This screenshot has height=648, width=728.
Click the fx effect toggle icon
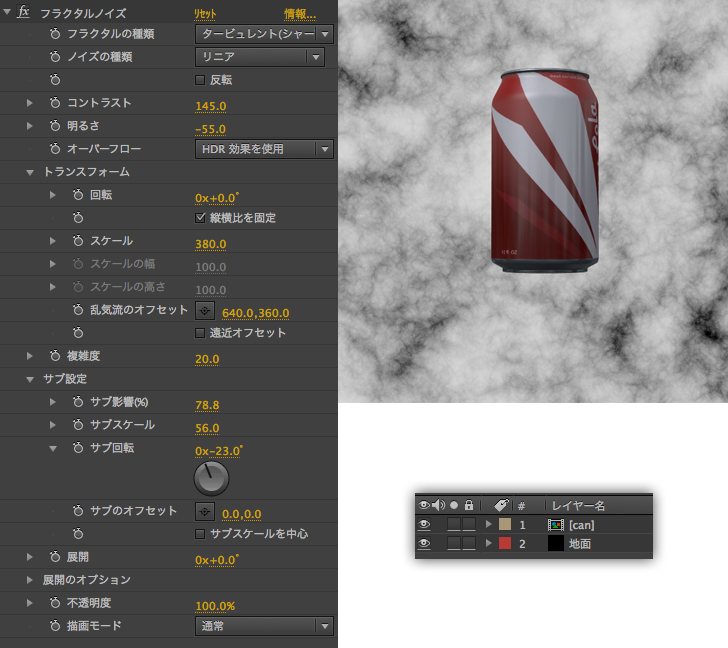(23, 13)
